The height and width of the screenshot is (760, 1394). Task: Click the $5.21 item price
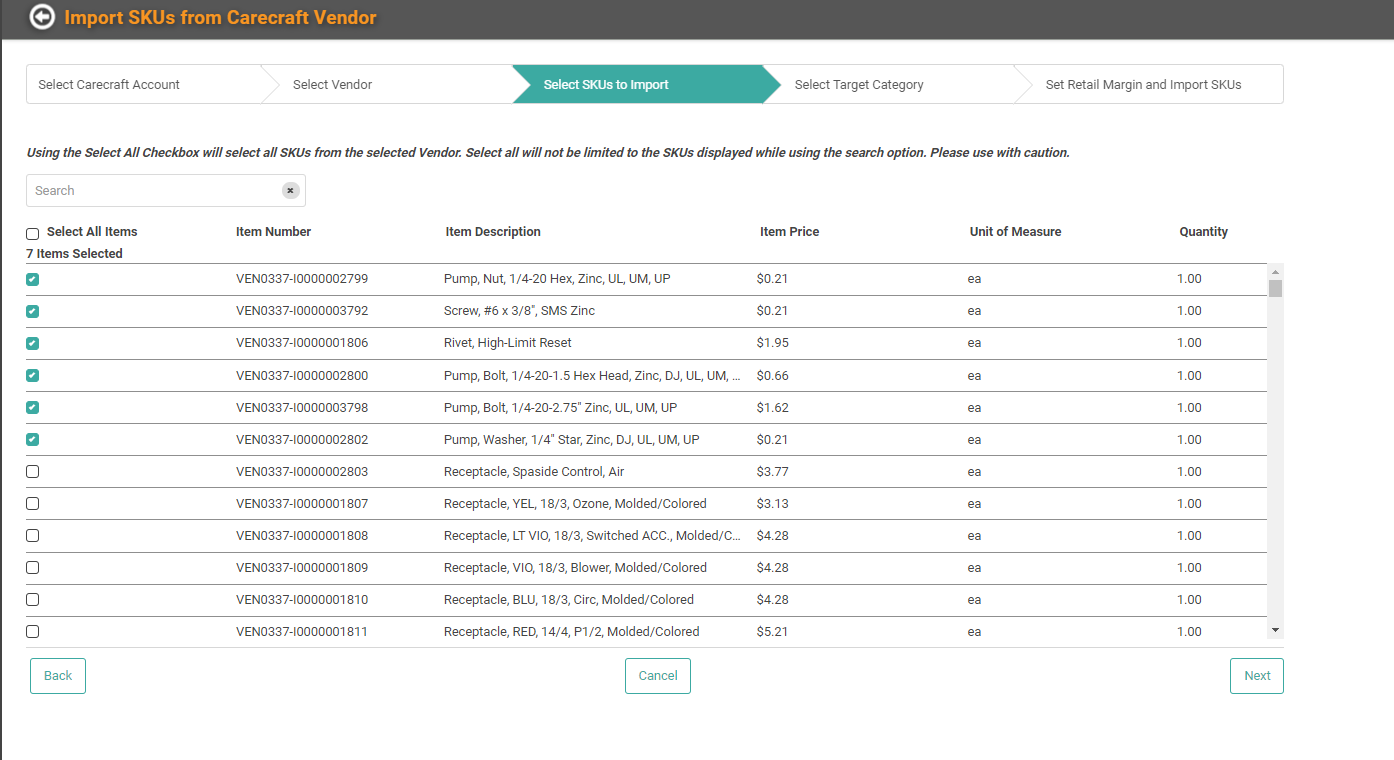[773, 632]
